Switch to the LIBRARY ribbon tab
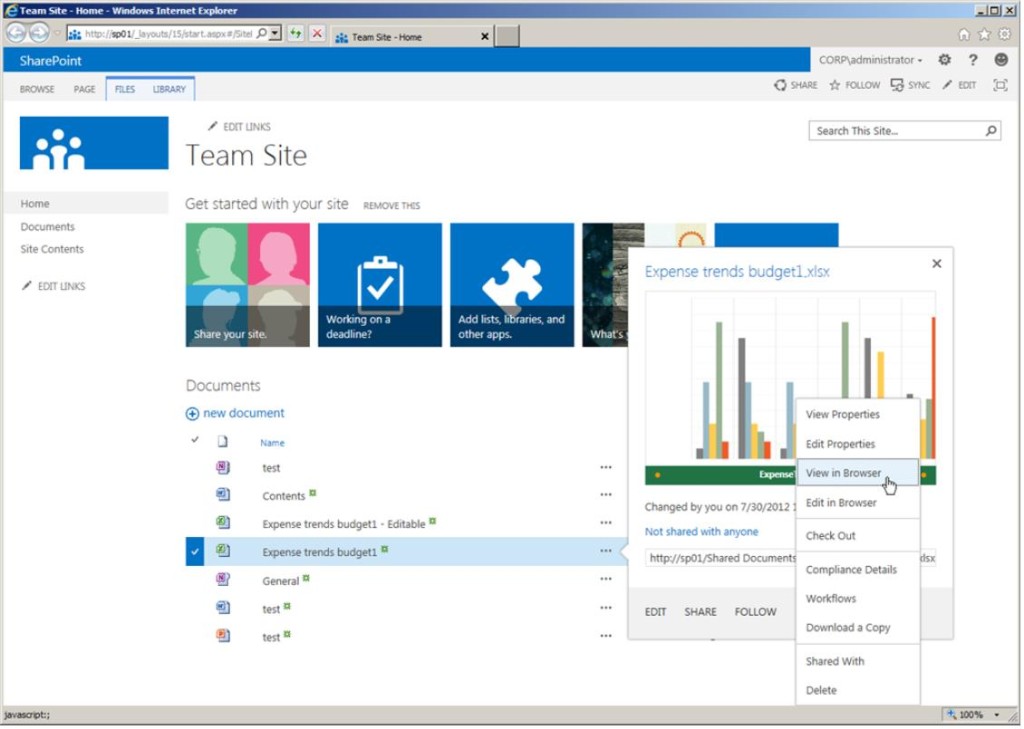Image resolution: width=1024 pixels, height=729 pixels. 168,89
